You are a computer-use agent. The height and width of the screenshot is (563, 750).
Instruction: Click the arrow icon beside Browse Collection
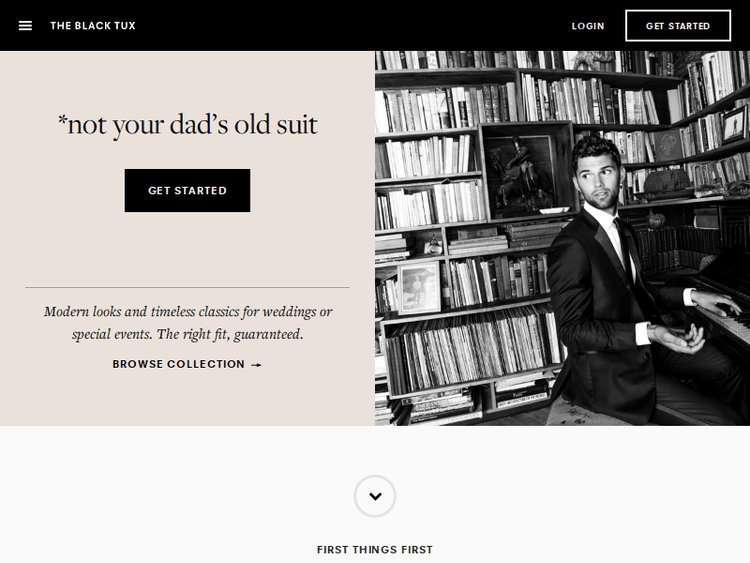point(256,365)
